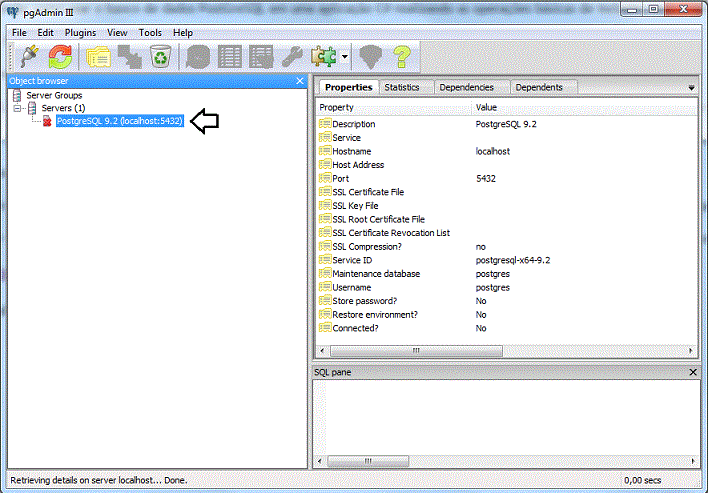
Task: Open the tab list dropdown arrow
Action: (691, 88)
